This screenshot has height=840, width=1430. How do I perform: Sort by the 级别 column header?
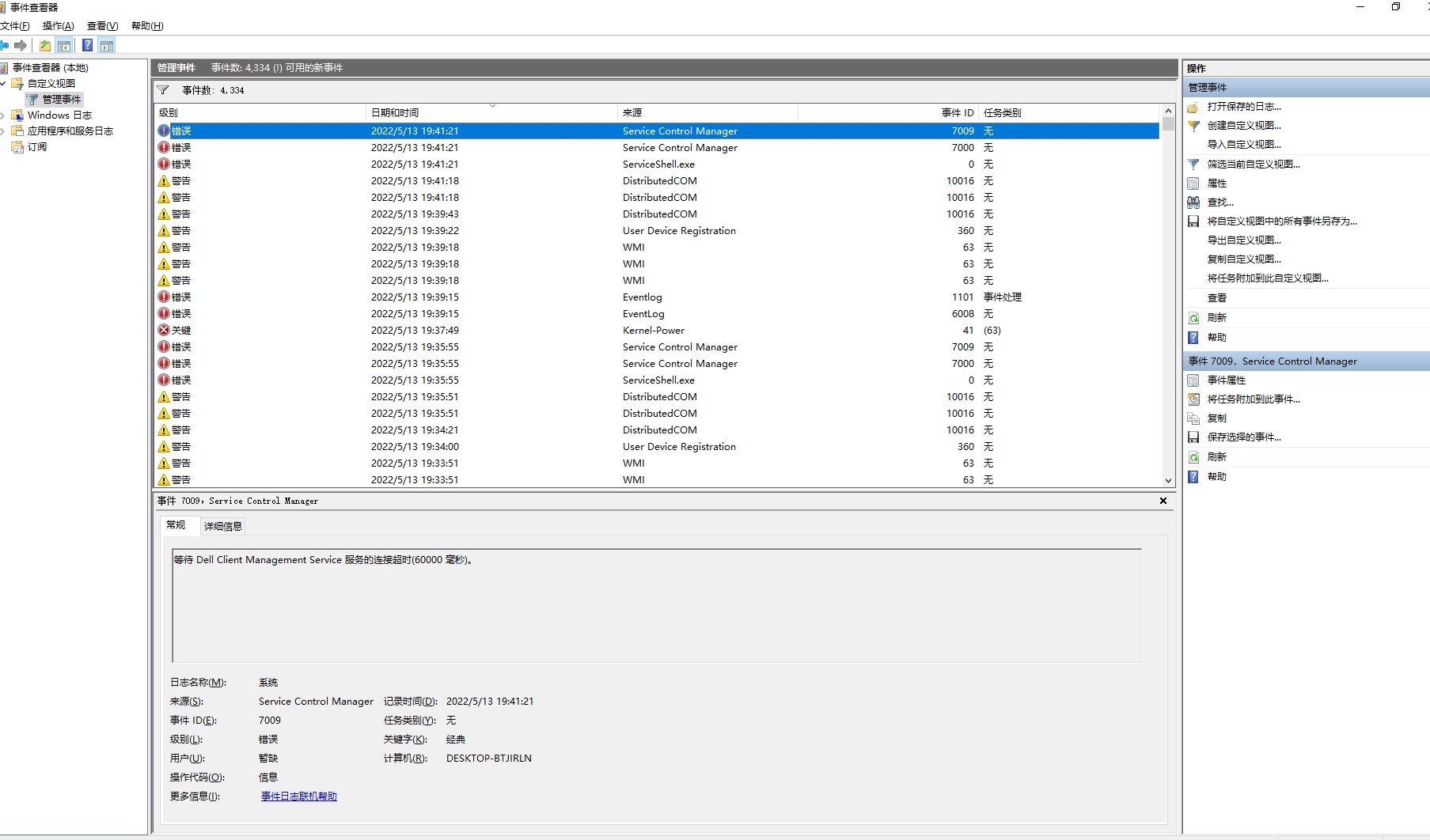click(x=260, y=113)
